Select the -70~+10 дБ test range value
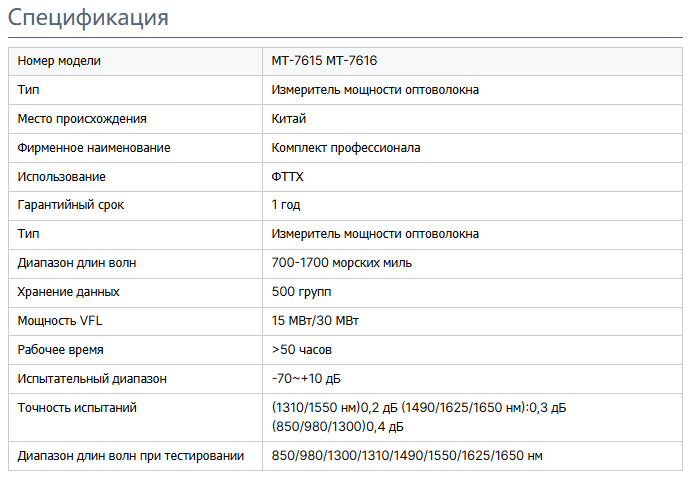 pyautogui.click(x=306, y=379)
